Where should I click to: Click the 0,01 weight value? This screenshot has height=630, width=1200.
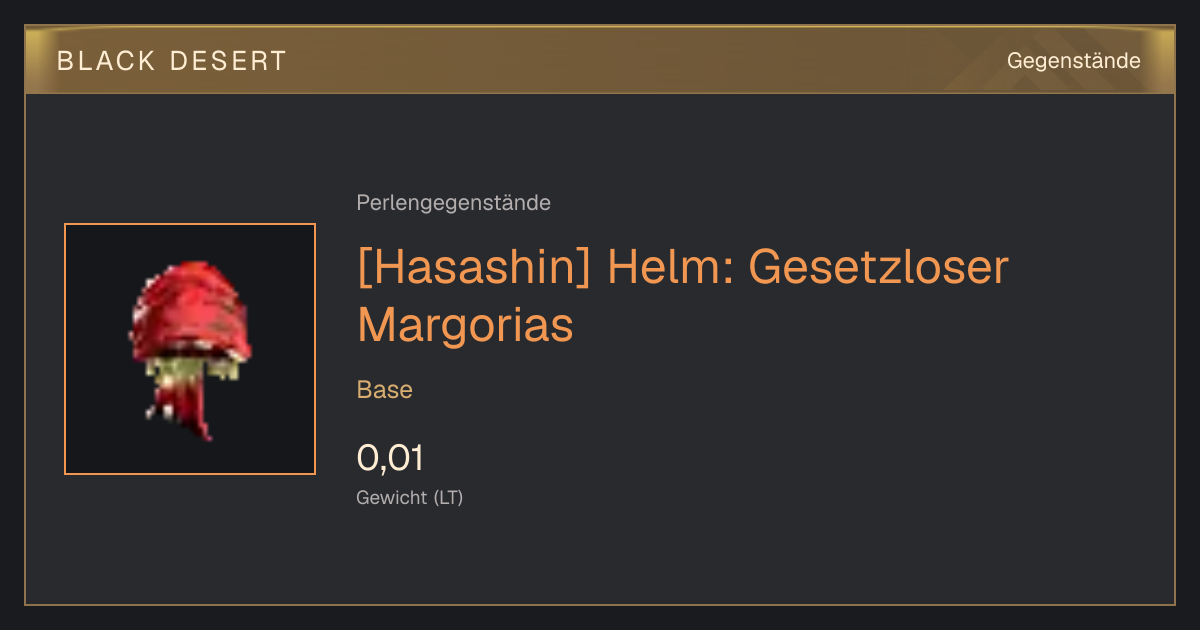(x=390, y=458)
